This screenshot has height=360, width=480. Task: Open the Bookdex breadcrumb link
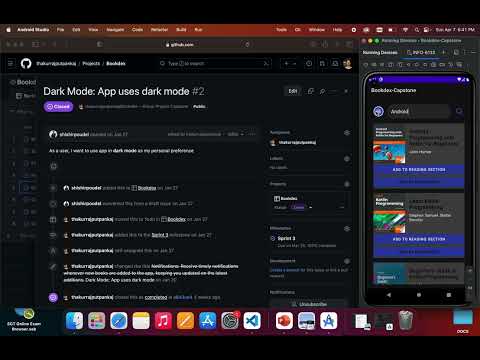click(x=116, y=63)
